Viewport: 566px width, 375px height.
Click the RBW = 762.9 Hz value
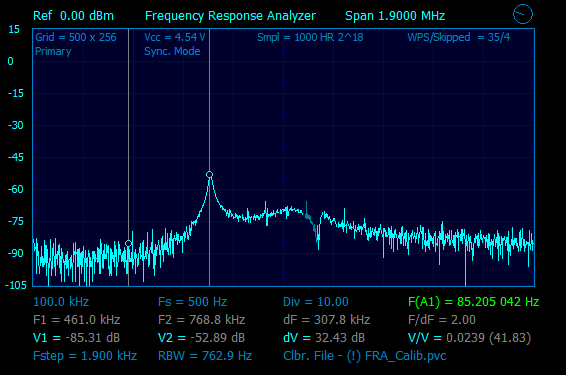[x=205, y=356]
